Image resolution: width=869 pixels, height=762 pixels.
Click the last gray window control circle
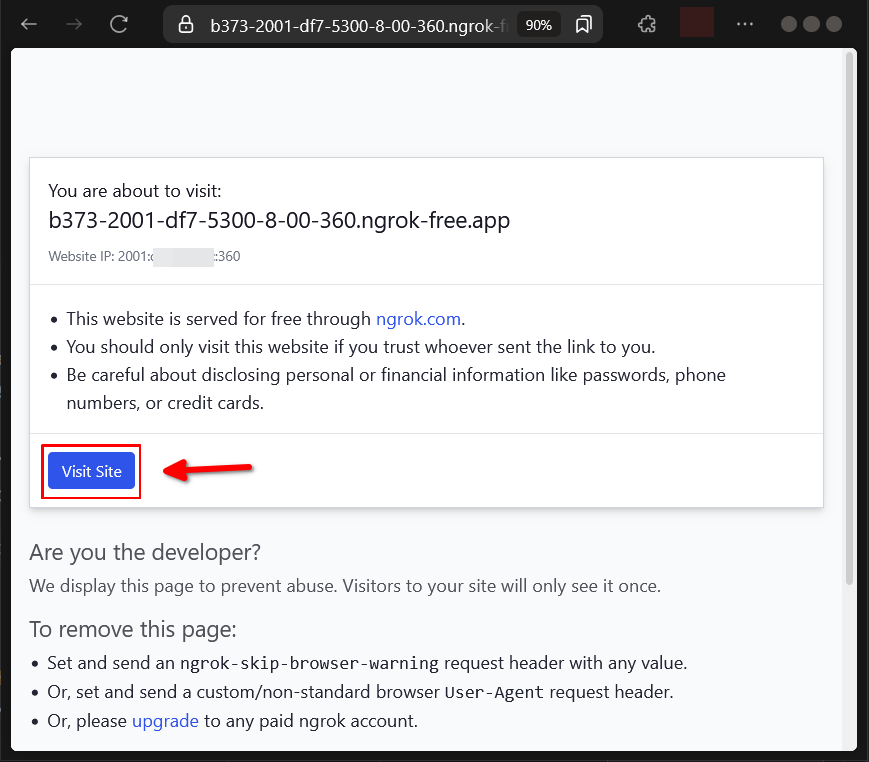click(834, 24)
